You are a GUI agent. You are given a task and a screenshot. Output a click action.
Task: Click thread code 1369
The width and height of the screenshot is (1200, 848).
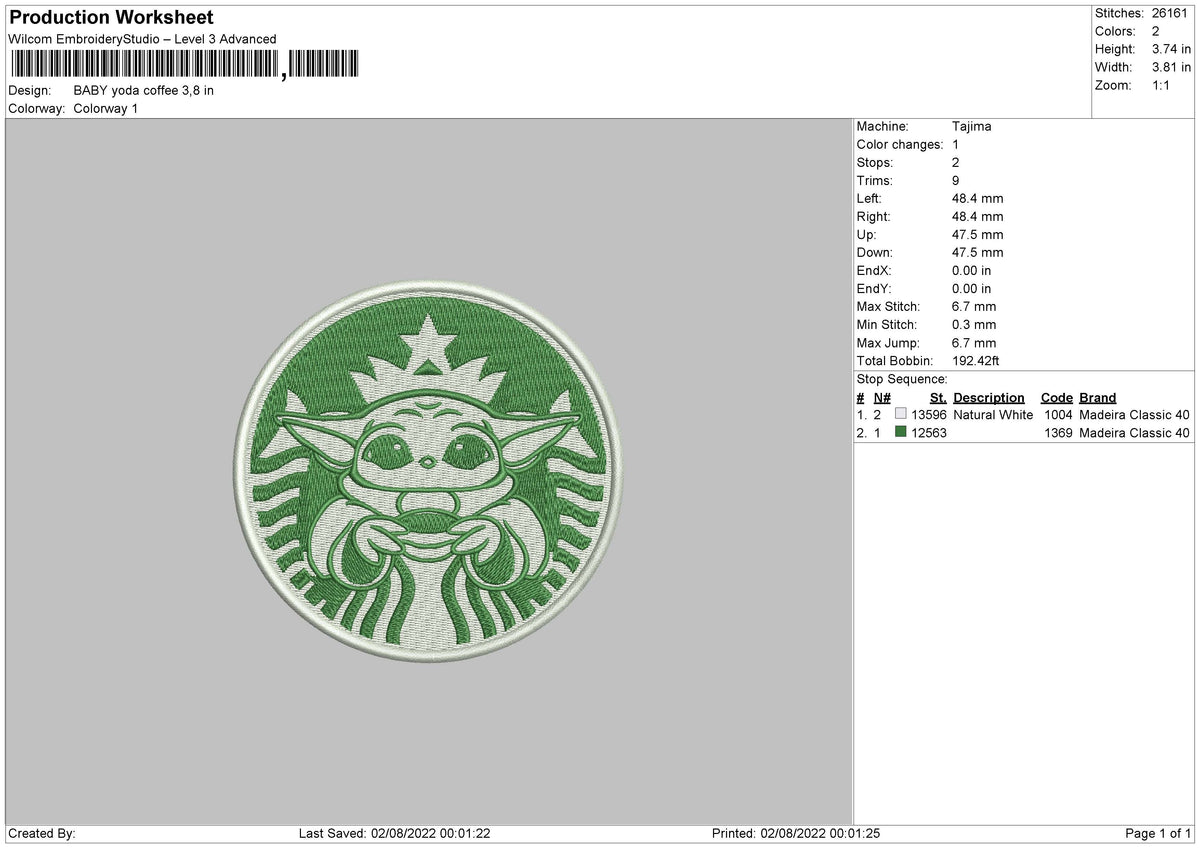pyautogui.click(x=1058, y=433)
